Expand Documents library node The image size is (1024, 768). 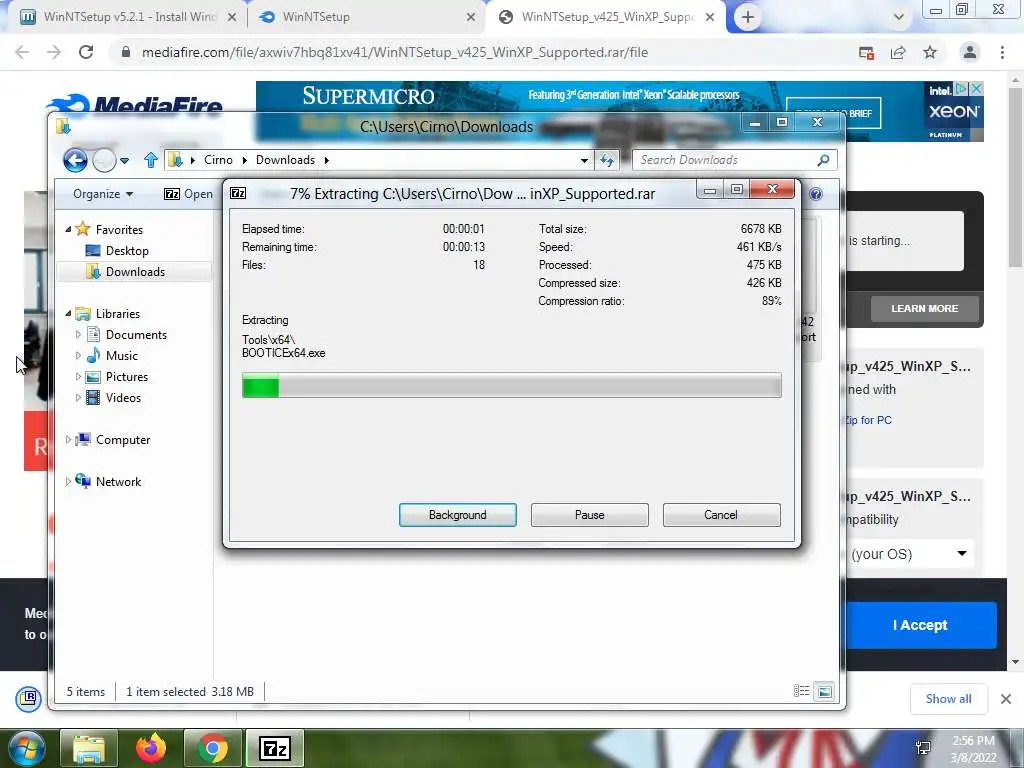78,334
